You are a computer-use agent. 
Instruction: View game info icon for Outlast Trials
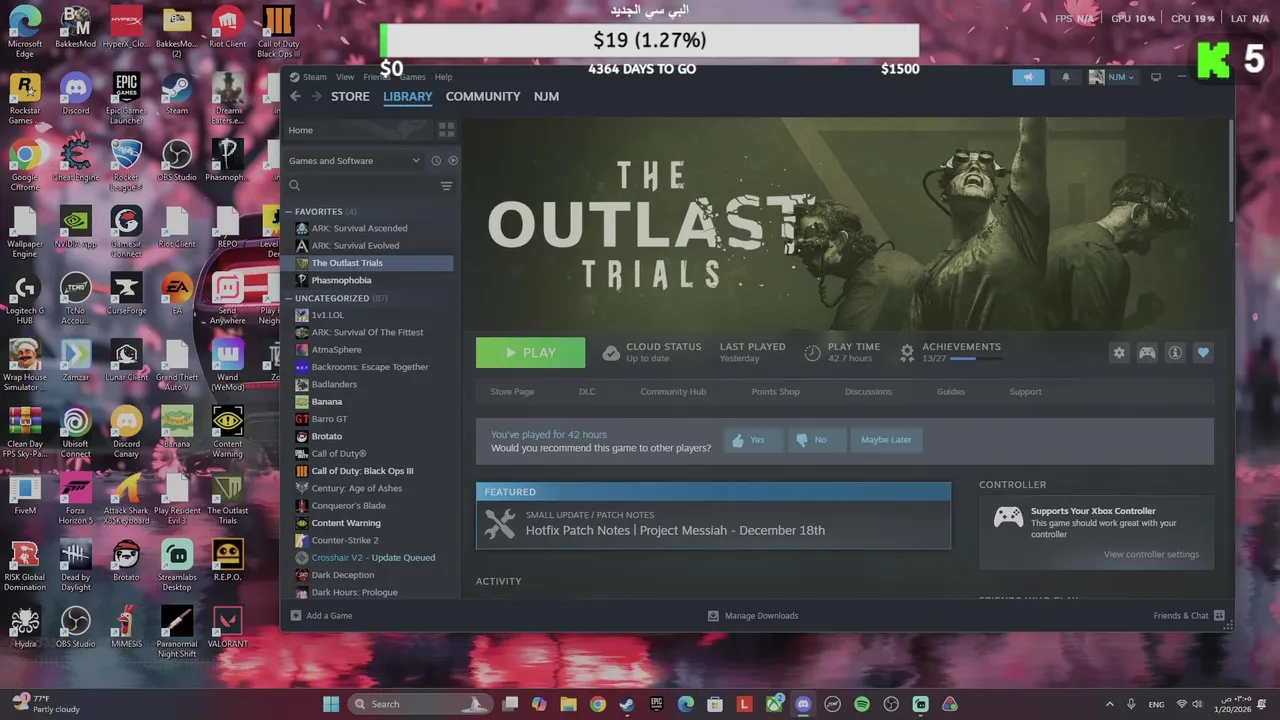tap(1175, 352)
